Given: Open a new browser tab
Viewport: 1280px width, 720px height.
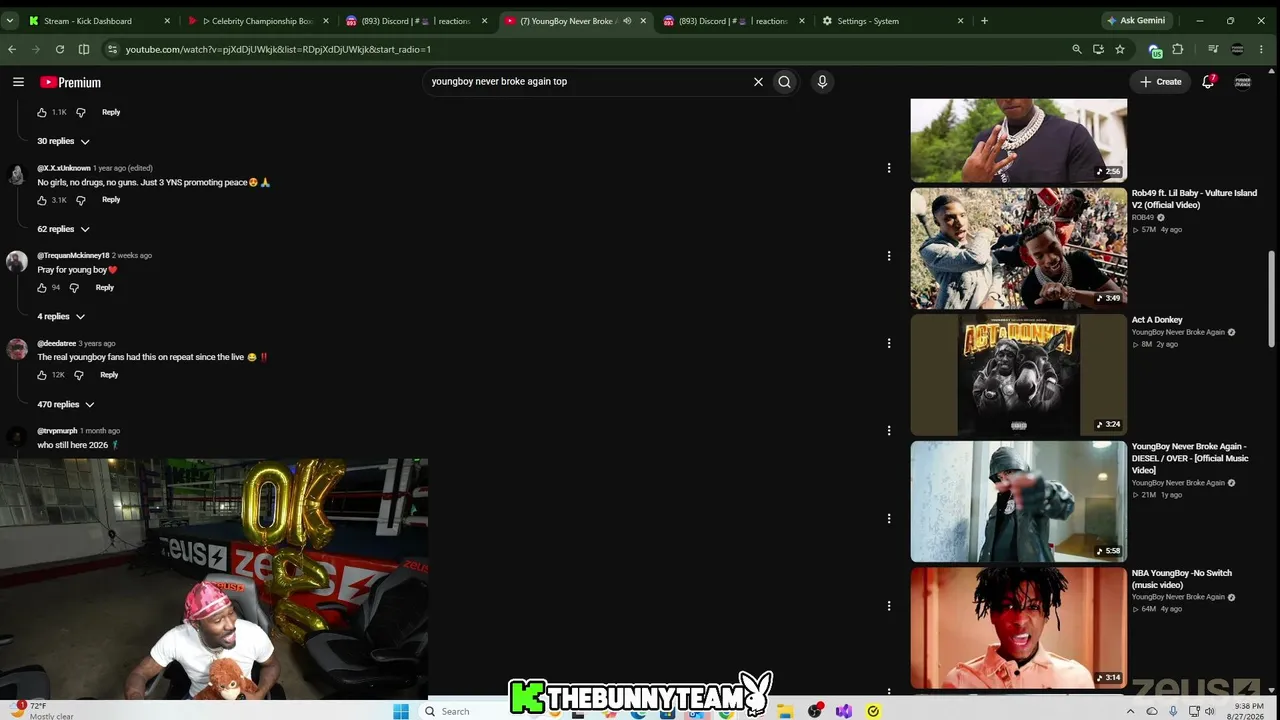Looking at the screenshot, I should pos(984,20).
